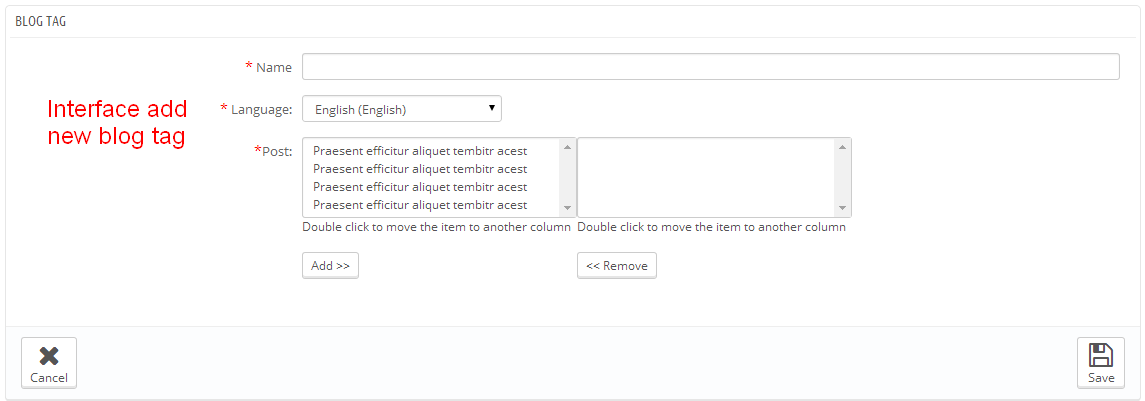
Task: Open the Language dropdown
Action: pos(402,109)
